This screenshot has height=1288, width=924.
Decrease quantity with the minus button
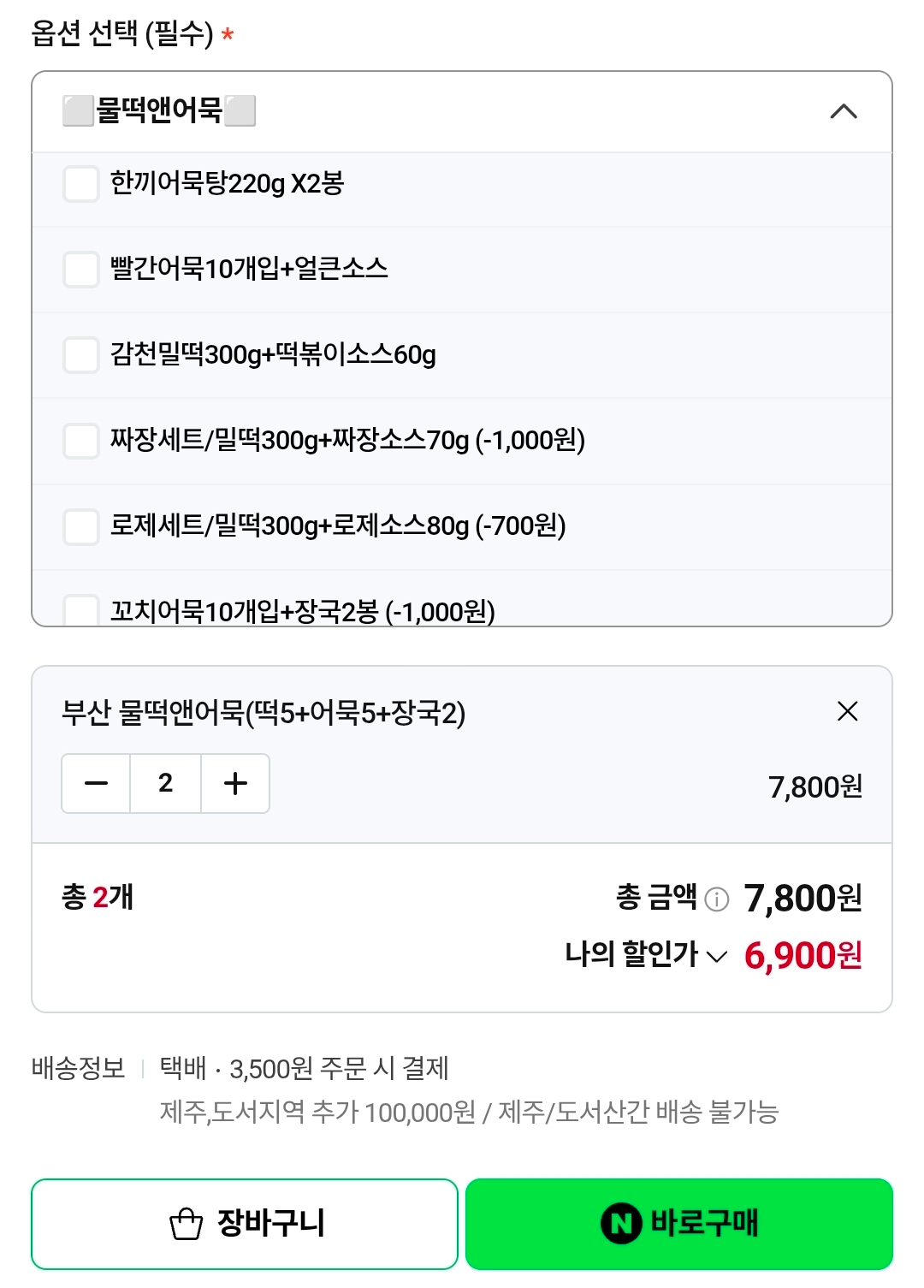coord(97,783)
